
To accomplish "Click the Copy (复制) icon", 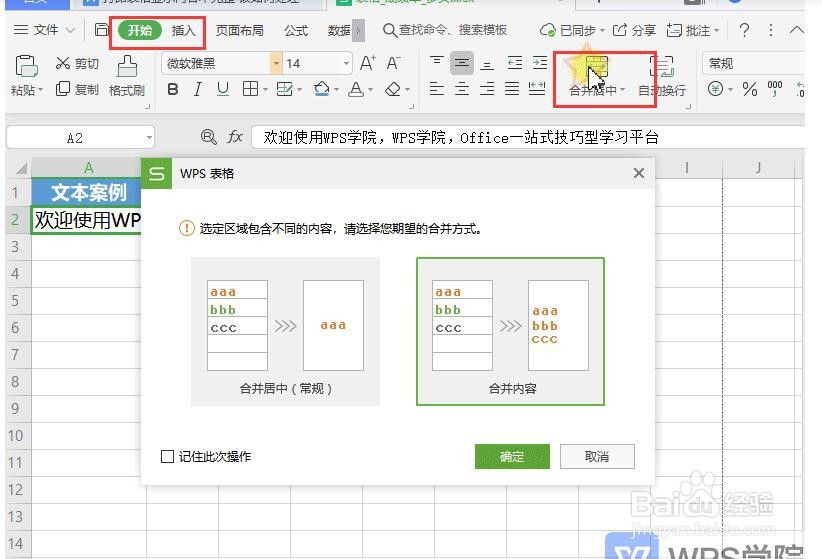I will [x=62, y=89].
